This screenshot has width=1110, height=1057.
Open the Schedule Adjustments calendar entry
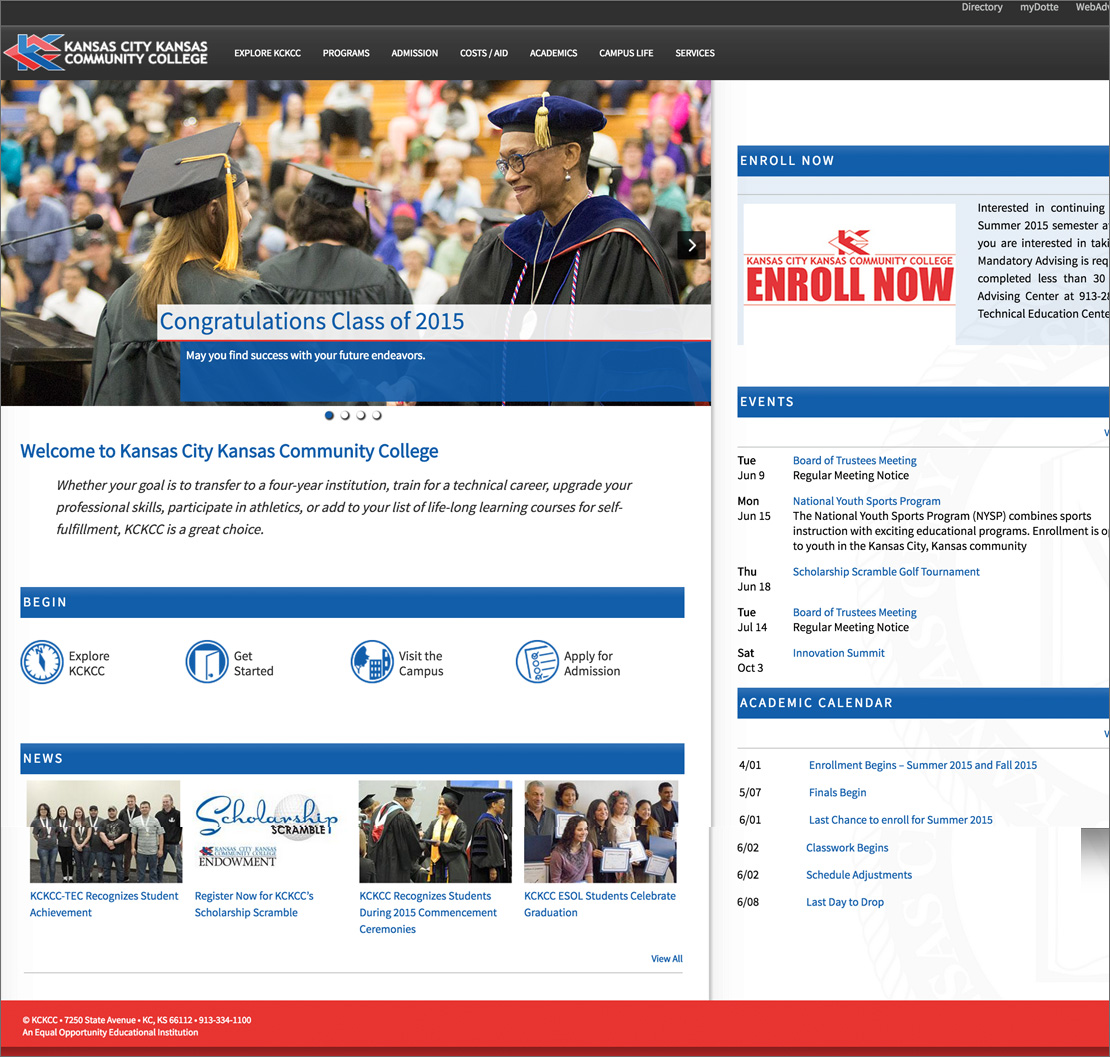[859, 874]
